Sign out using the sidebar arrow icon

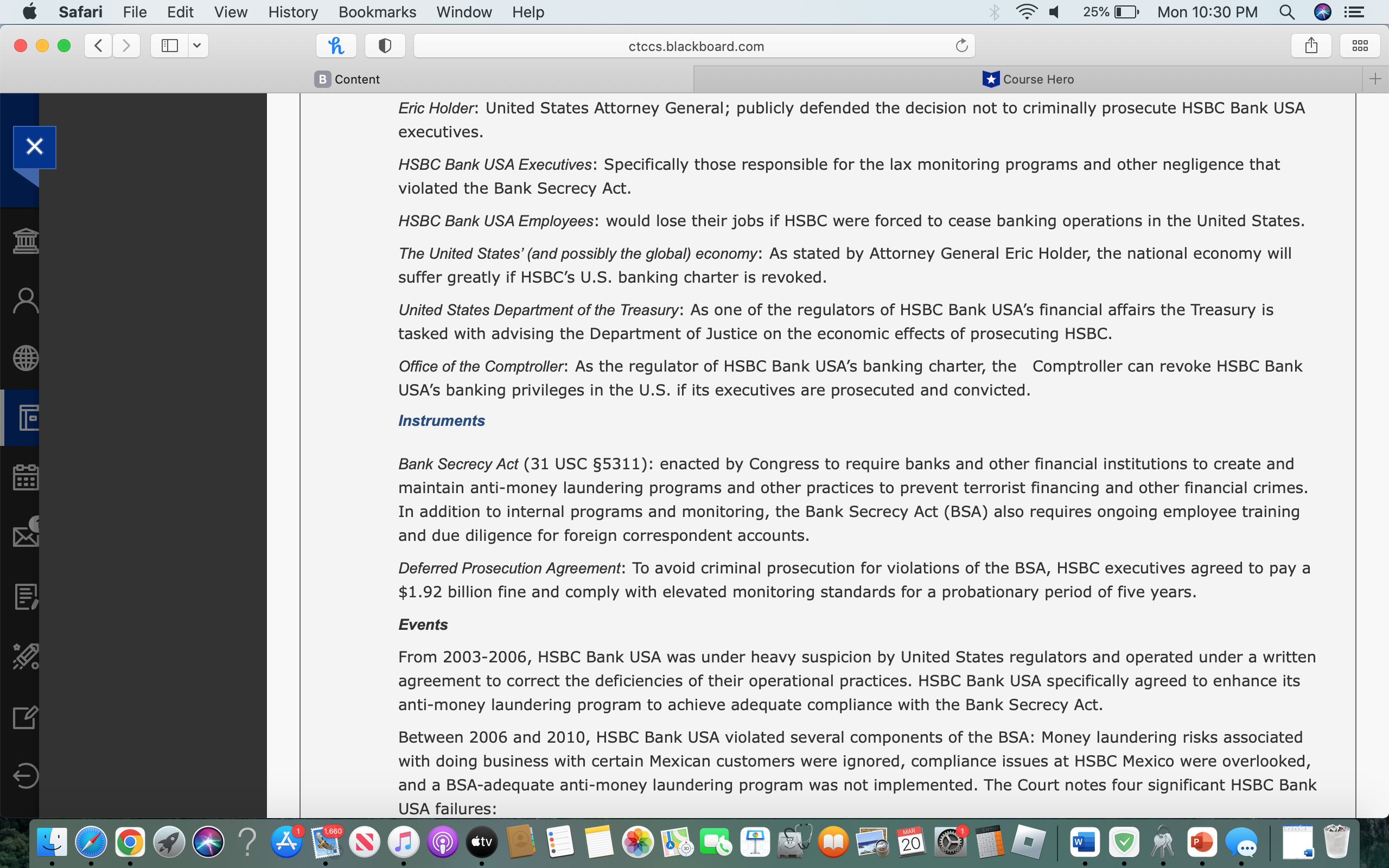pos(24,775)
